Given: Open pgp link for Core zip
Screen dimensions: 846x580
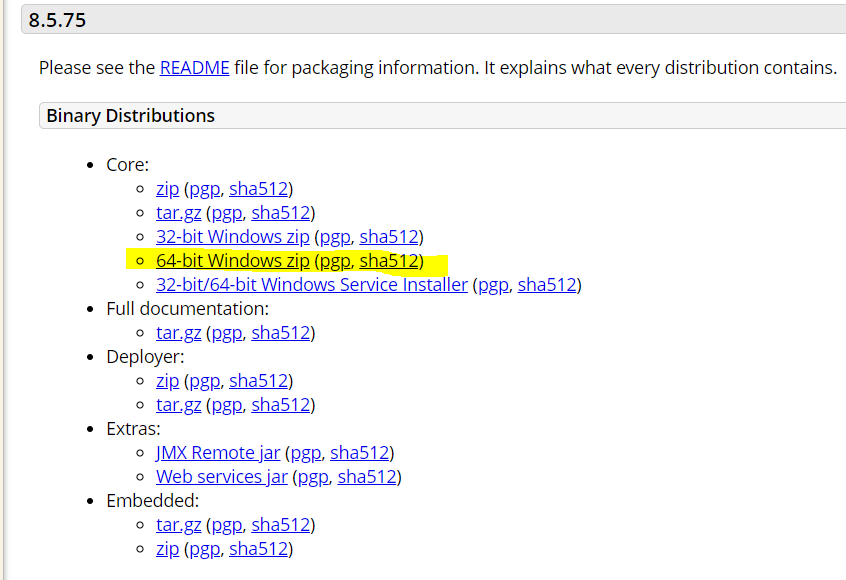Looking at the screenshot, I should click(204, 189).
